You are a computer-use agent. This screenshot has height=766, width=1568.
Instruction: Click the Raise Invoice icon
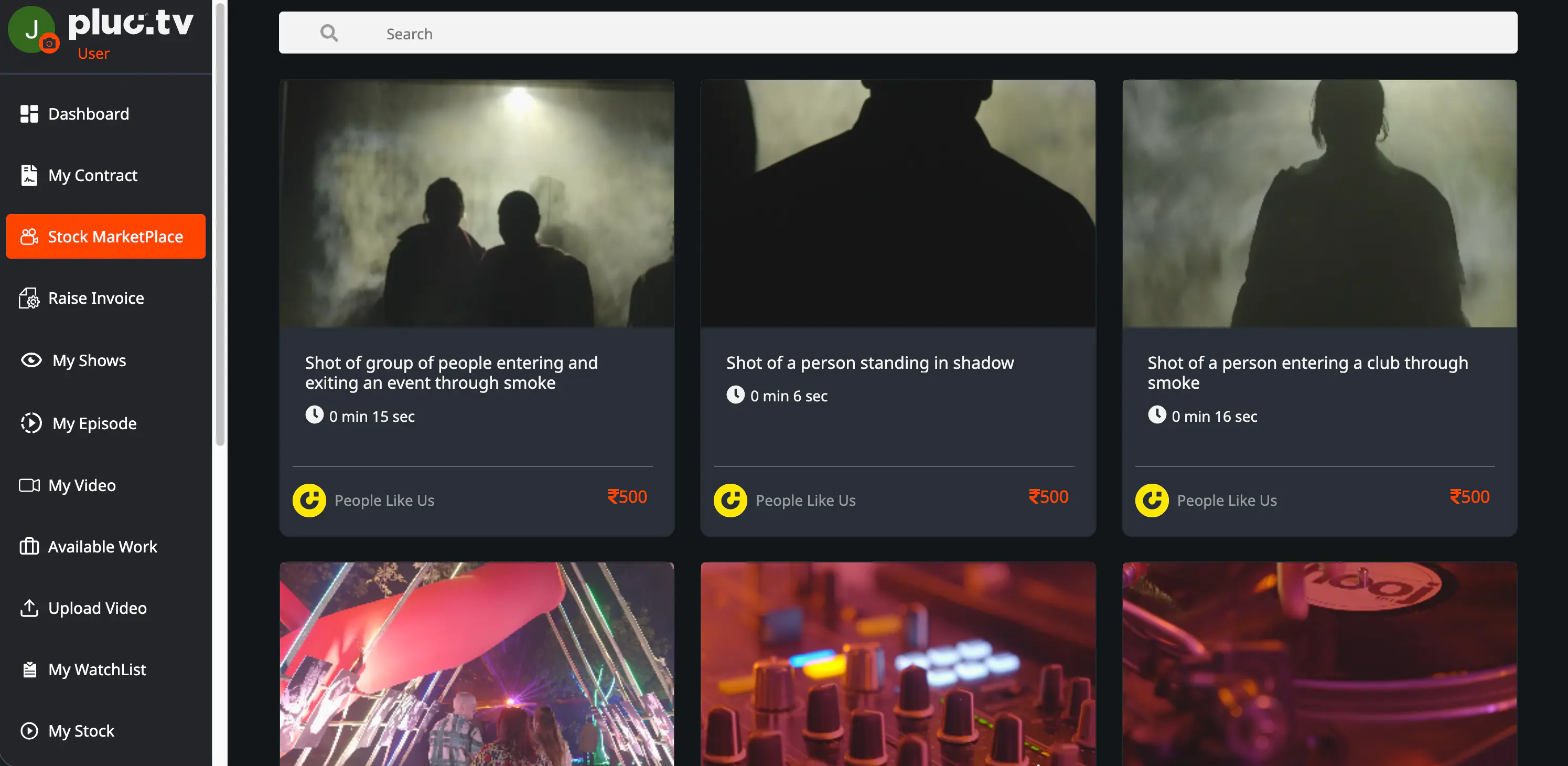click(29, 299)
